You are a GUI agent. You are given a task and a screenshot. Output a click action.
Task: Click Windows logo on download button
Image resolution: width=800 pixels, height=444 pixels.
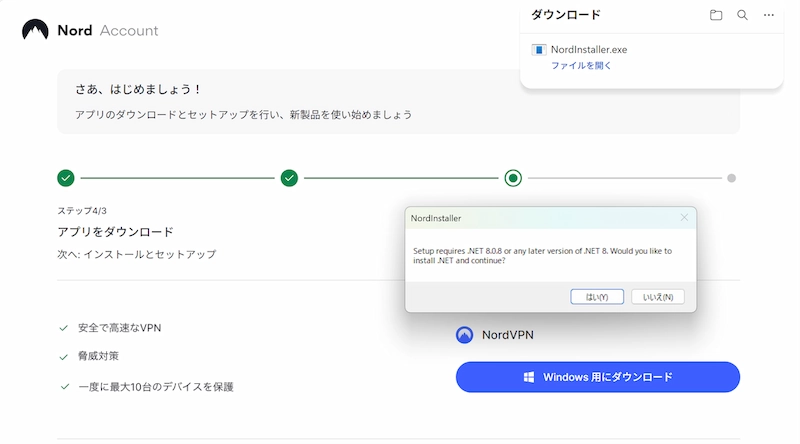[529, 377]
